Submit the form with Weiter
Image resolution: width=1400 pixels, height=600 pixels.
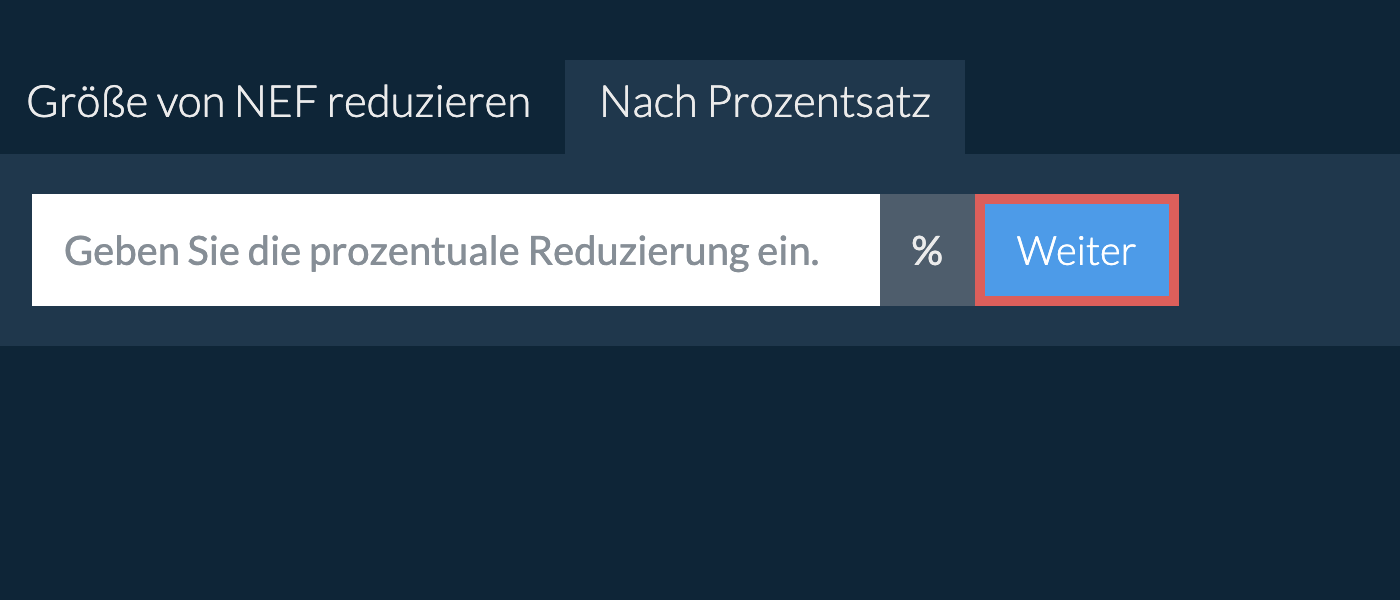click(1076, 250)
